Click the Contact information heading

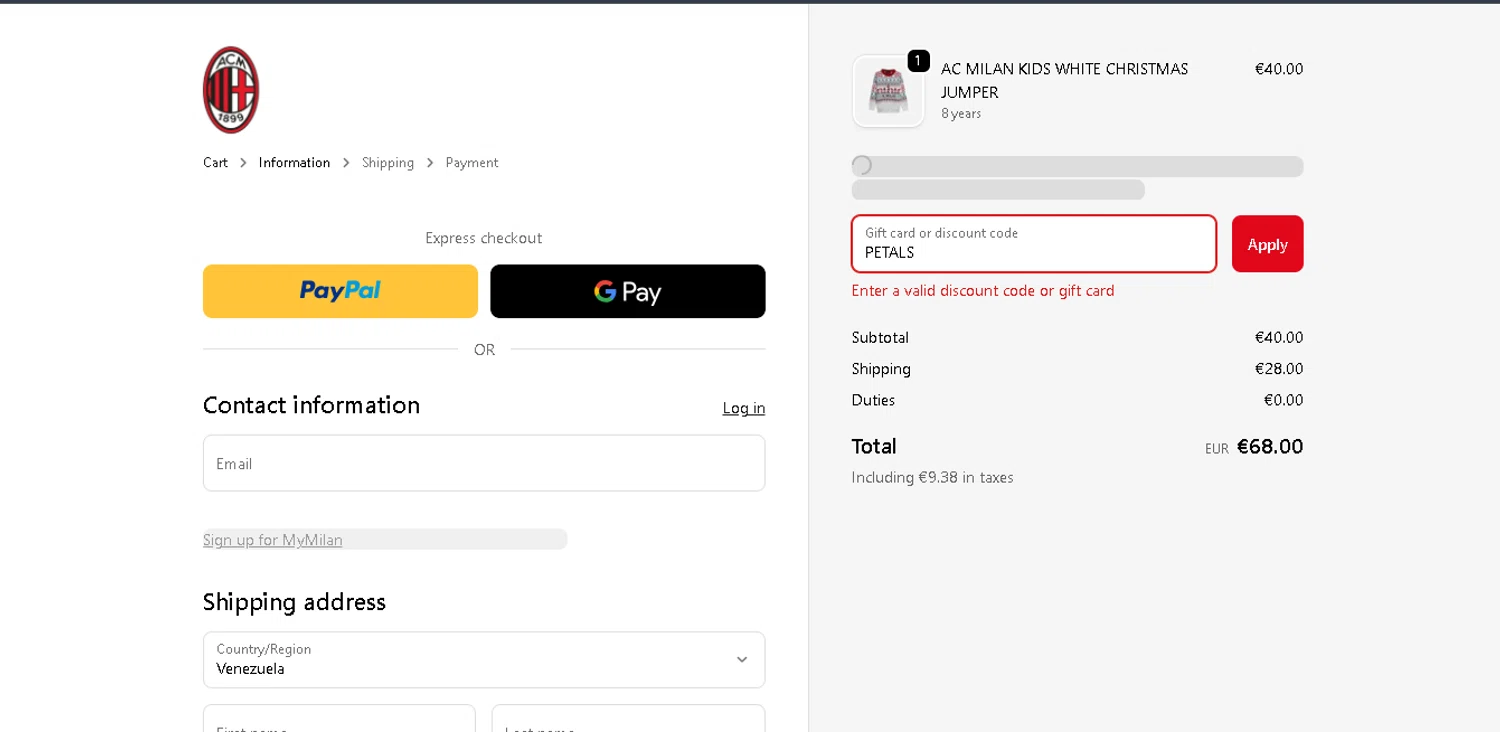tap(311, 405)
